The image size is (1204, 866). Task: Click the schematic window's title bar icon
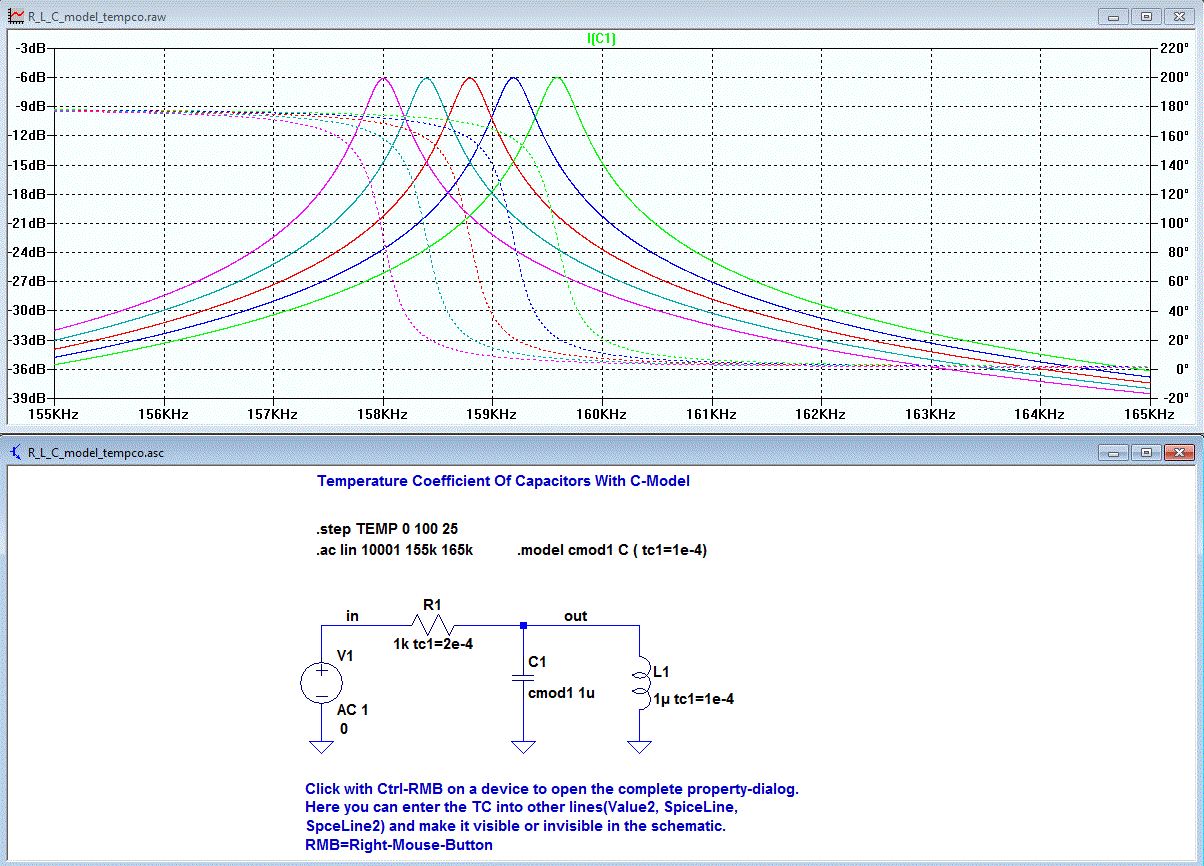[14, 453]
